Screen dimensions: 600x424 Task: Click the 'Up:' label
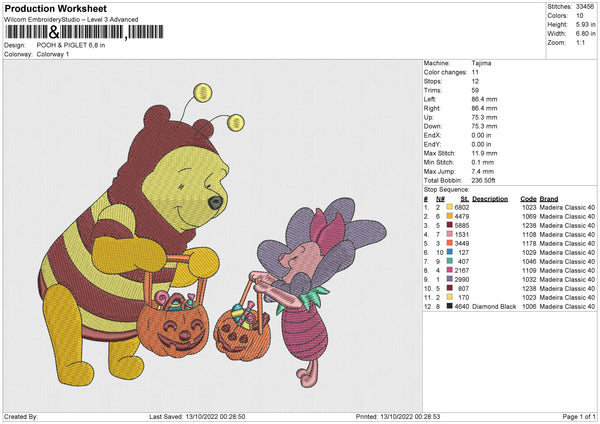coord(428,117)
